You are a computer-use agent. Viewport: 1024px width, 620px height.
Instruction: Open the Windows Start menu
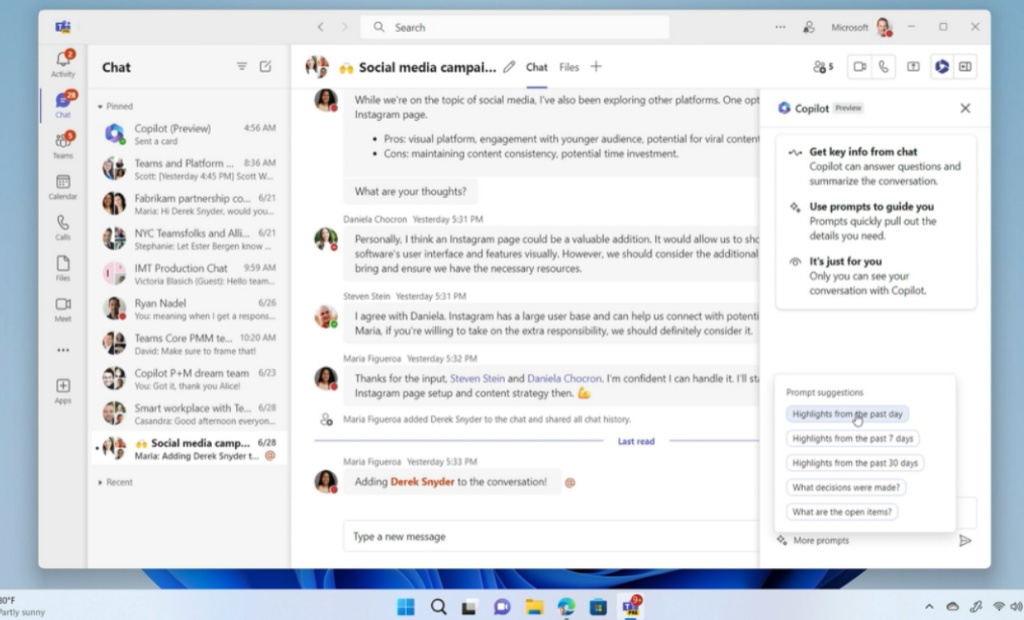tap(406, 607)
